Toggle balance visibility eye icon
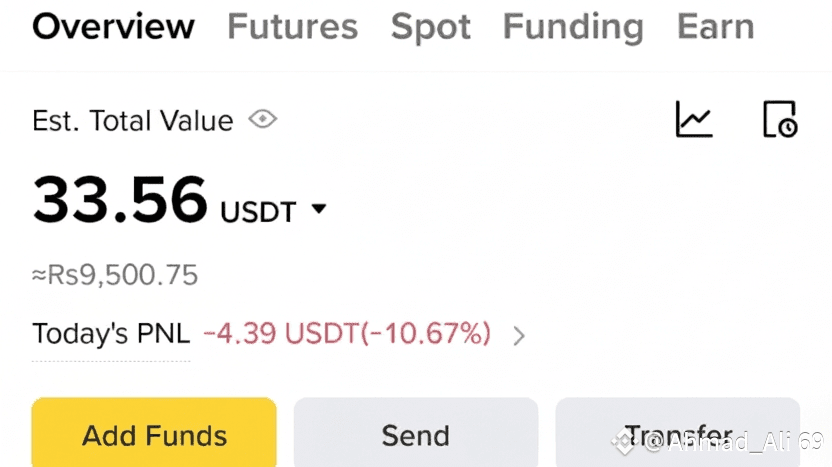Screen dimensions: 832x467 point(262,120)
